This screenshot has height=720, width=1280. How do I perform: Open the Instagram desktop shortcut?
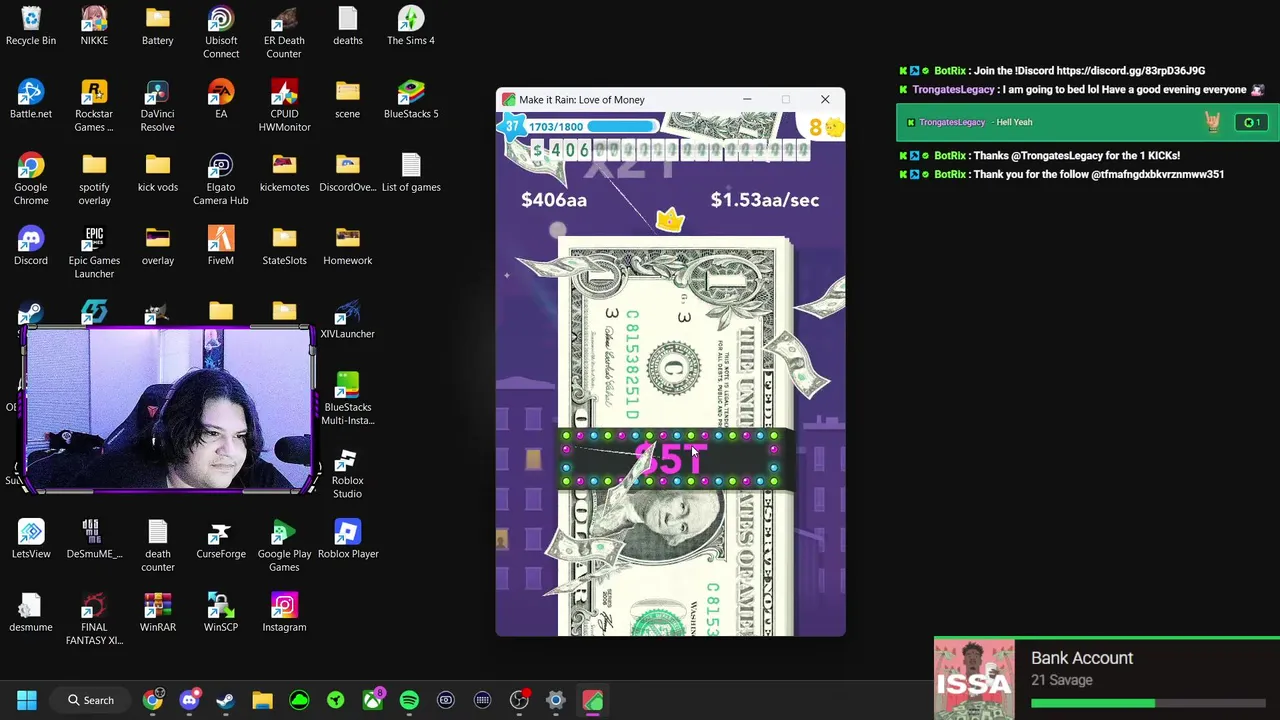(284, 612)
